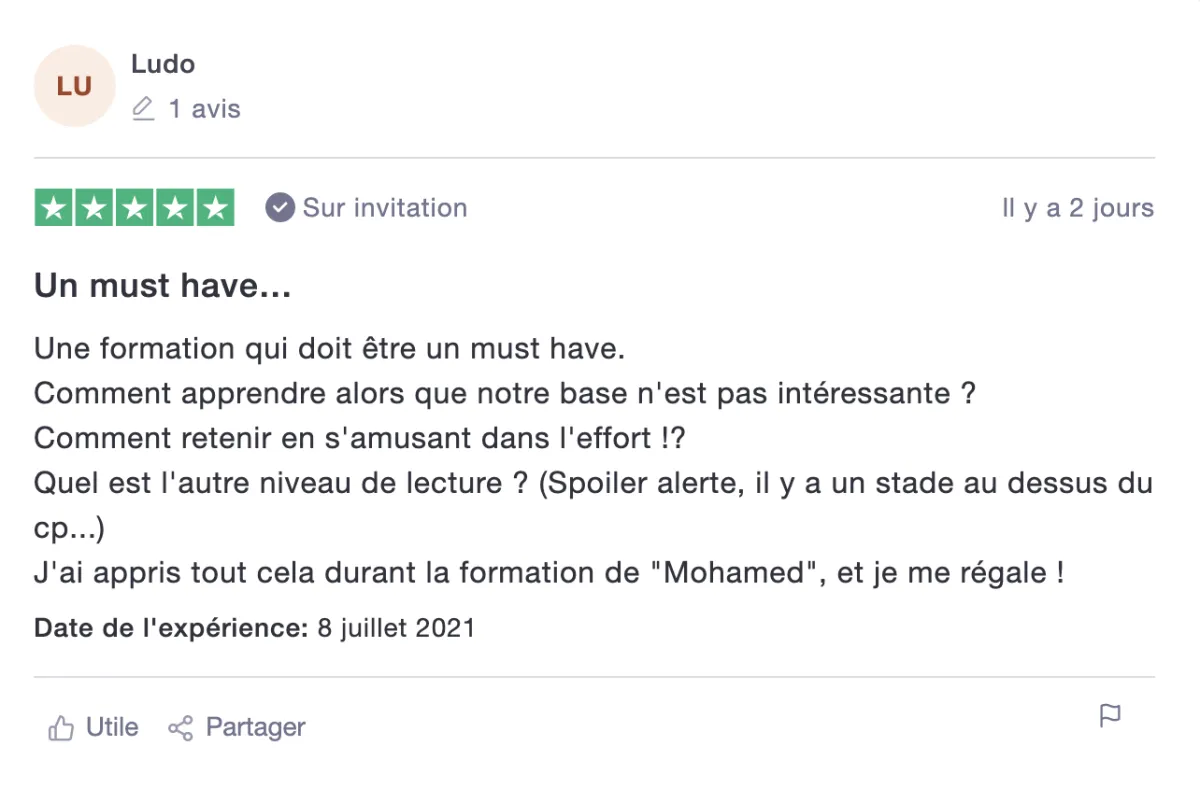Click the thumbs-up icon
1200x788 pixels.
pos(61,728)
